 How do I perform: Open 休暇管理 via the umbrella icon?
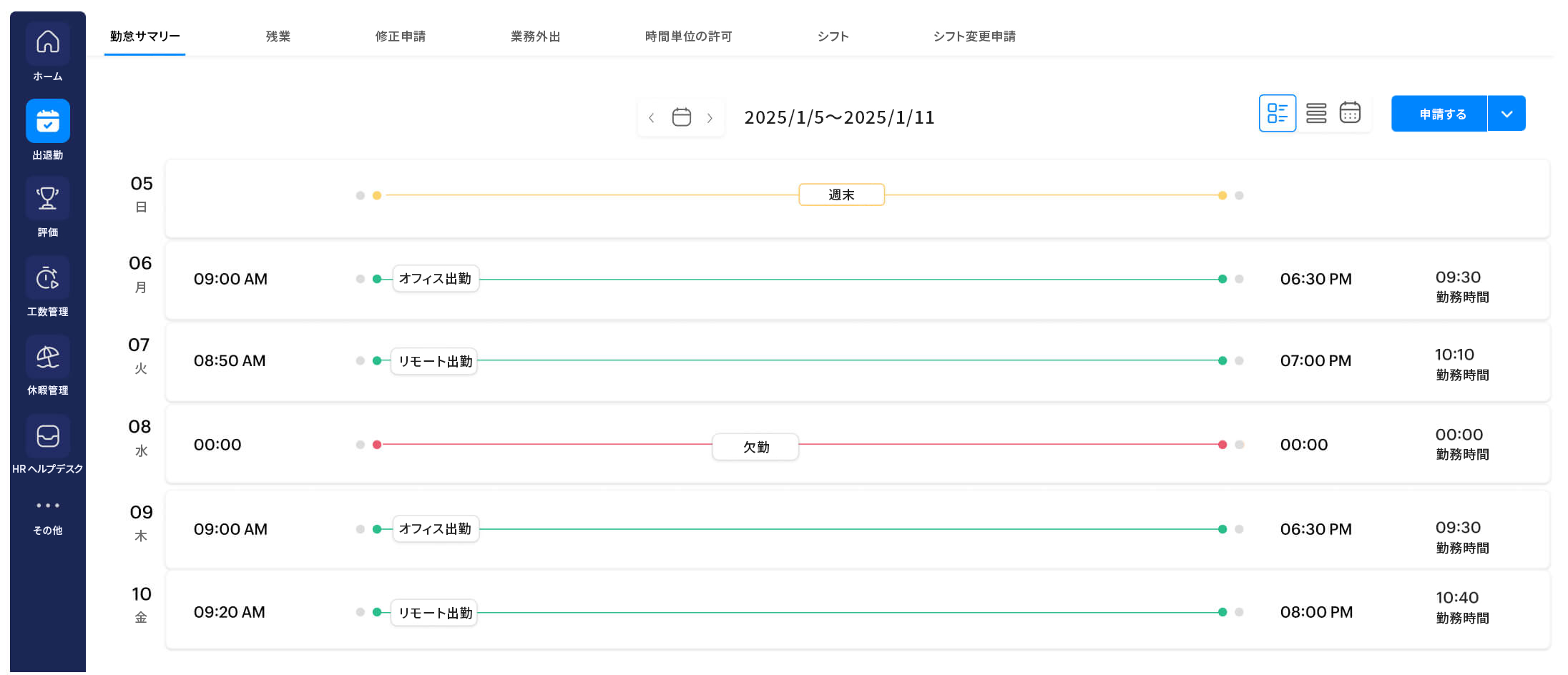tap(47, 356)
